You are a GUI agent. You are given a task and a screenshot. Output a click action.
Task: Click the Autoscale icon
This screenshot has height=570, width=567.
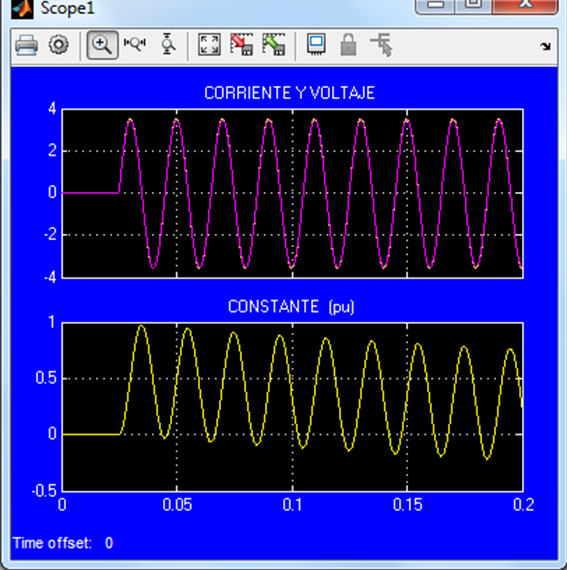coord(209,45)
